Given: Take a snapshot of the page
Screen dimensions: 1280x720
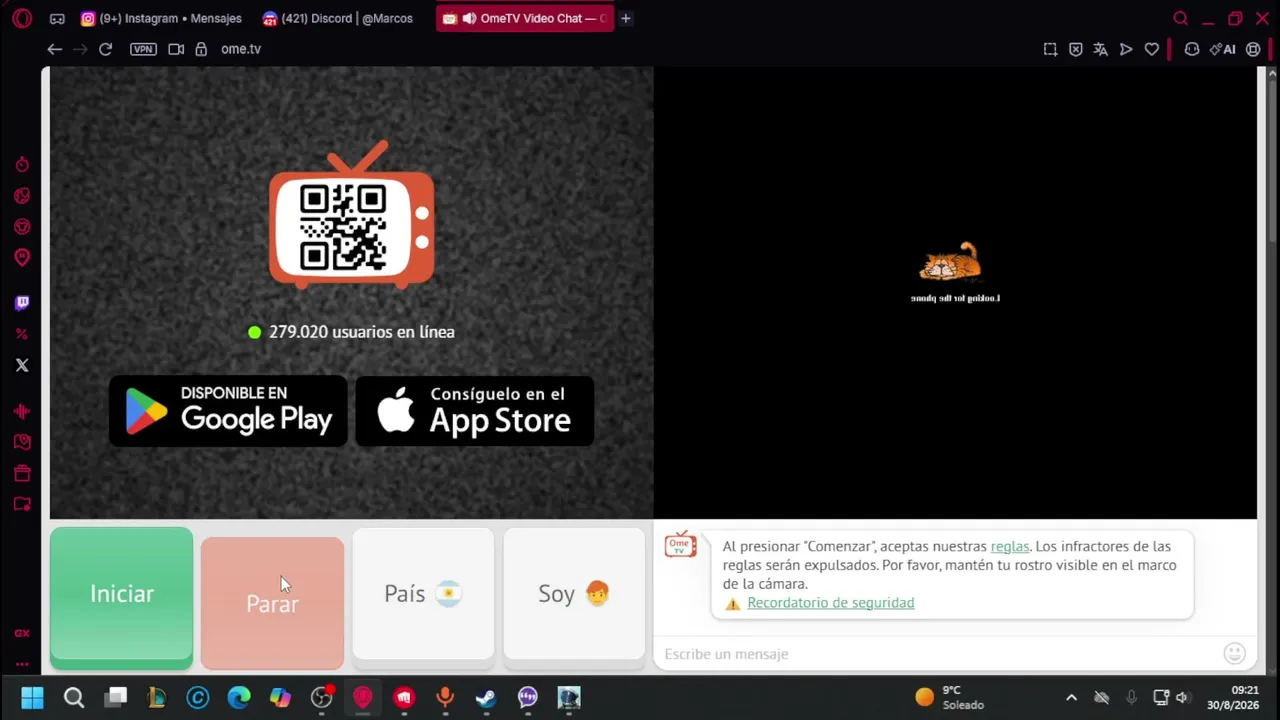Looking at the screenshot, I should click(1050, 49).
